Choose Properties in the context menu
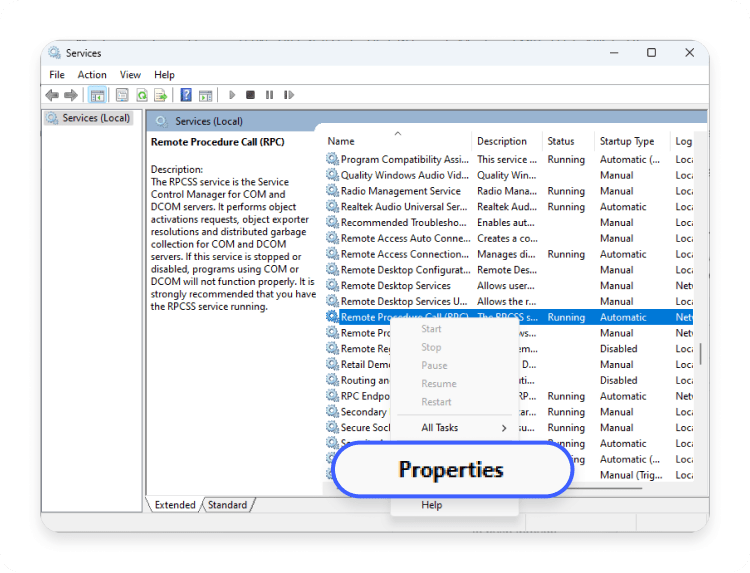The image size is (750, 573). (451, 470)
